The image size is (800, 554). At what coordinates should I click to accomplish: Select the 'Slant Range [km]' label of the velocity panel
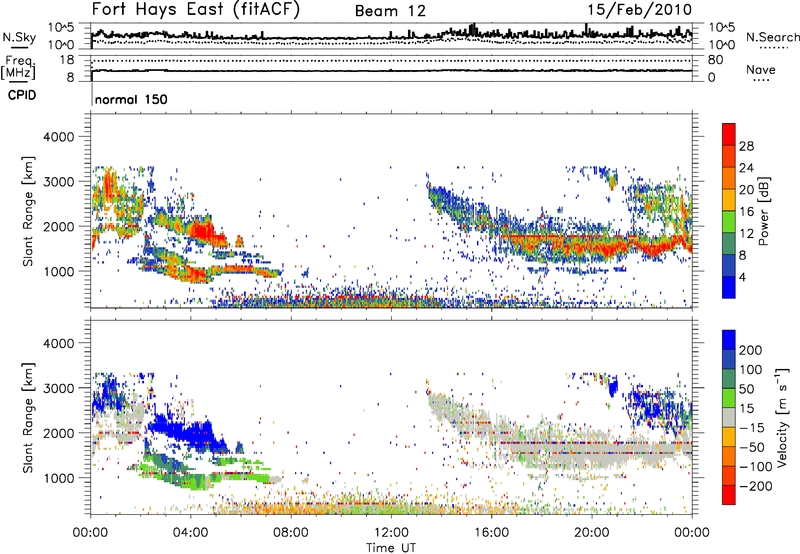[x=28, y=417]
